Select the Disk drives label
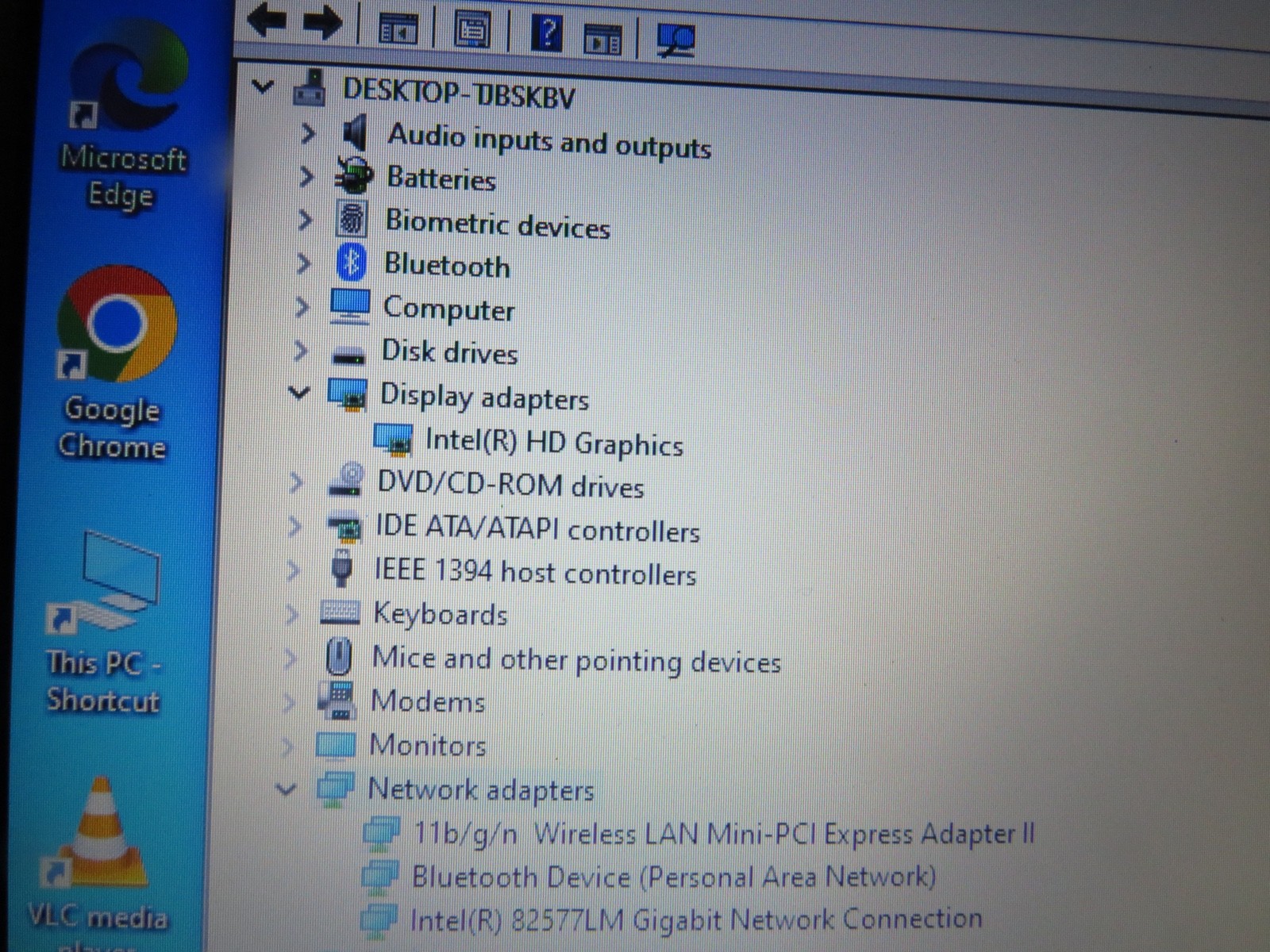1270x952 pixels. (x=449, y=351)
